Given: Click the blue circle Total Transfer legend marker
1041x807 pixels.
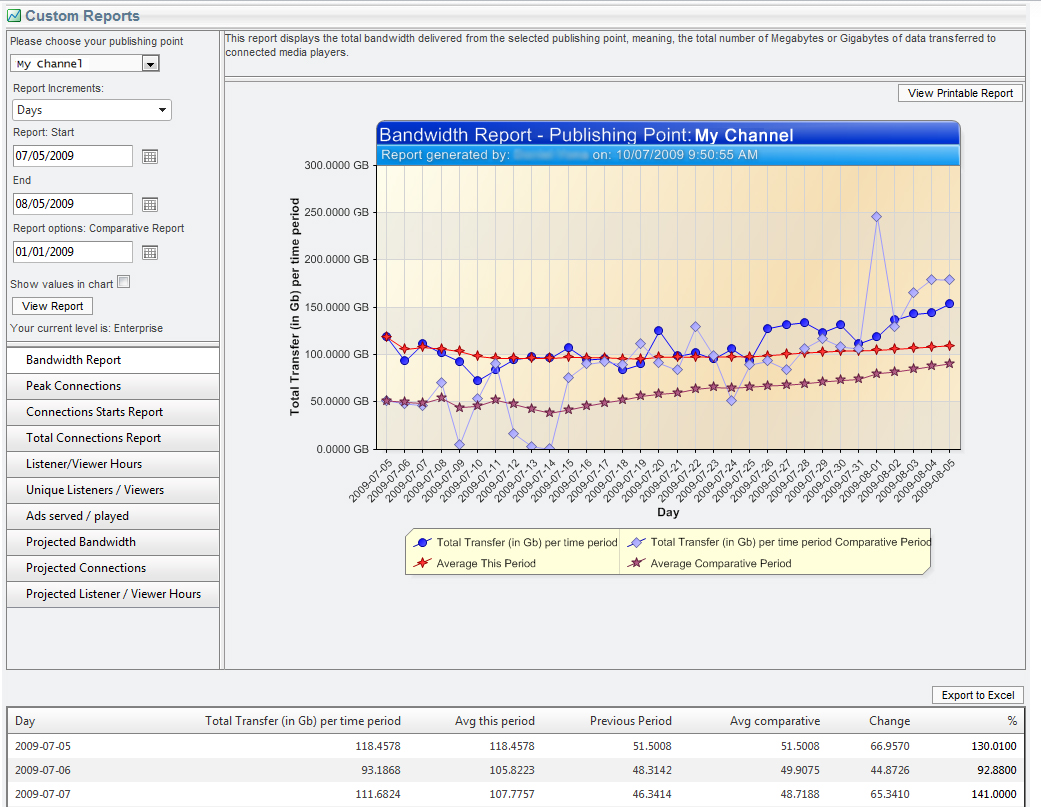Looking at the screenshot, I should click(422, 542).
